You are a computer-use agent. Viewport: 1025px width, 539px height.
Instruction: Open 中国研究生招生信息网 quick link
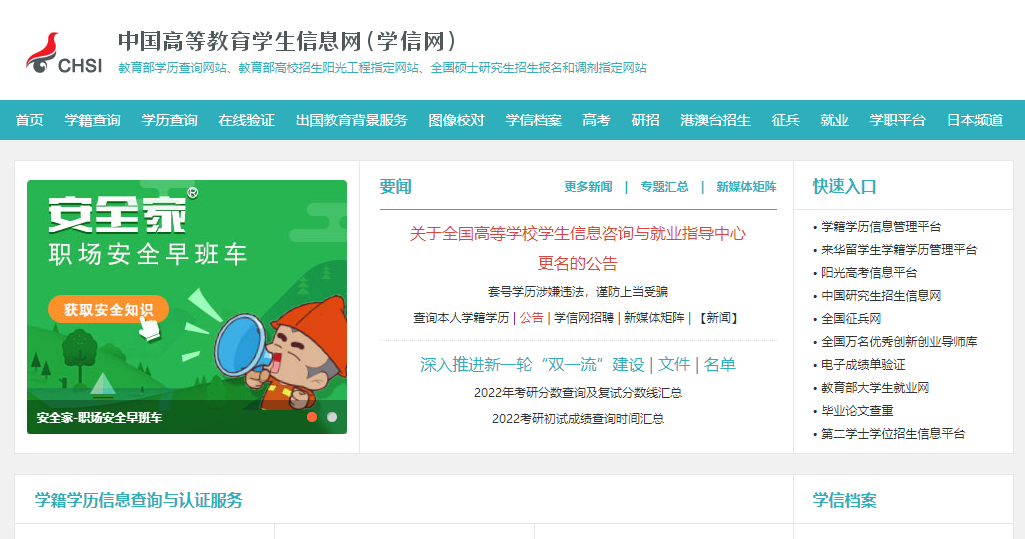click(881, 296)
